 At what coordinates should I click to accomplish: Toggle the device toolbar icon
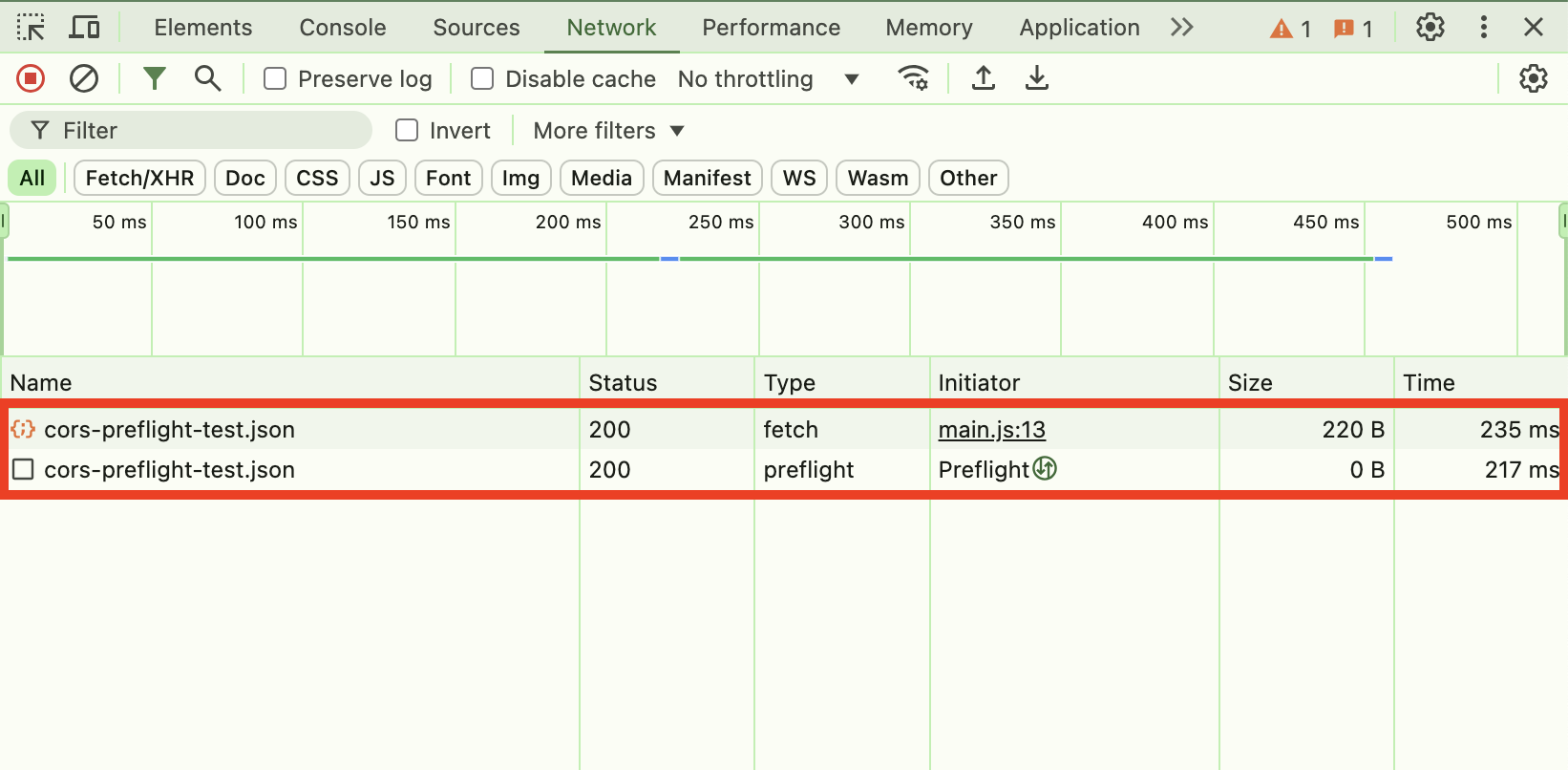pos(84,28)
